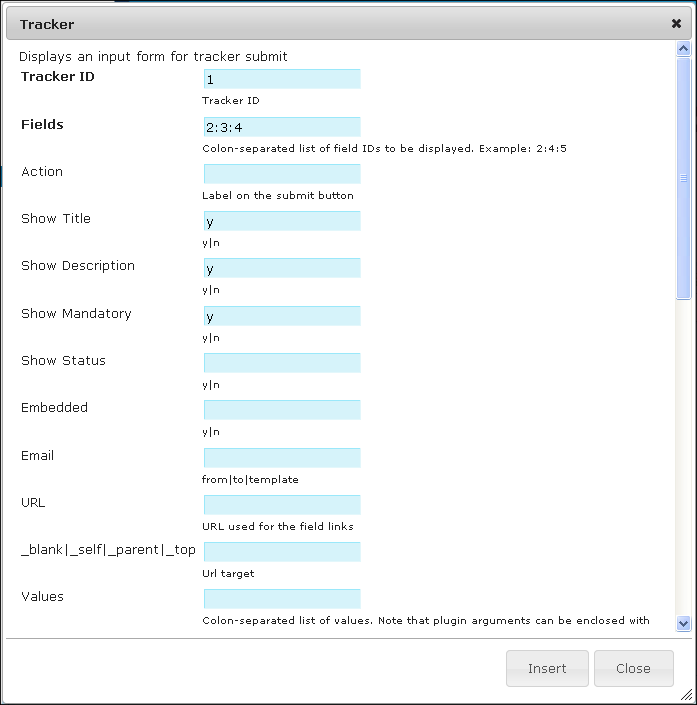This screenshot has width=697, height=705.
Task: Click the Embedded label
Action: tap(54, 407)
